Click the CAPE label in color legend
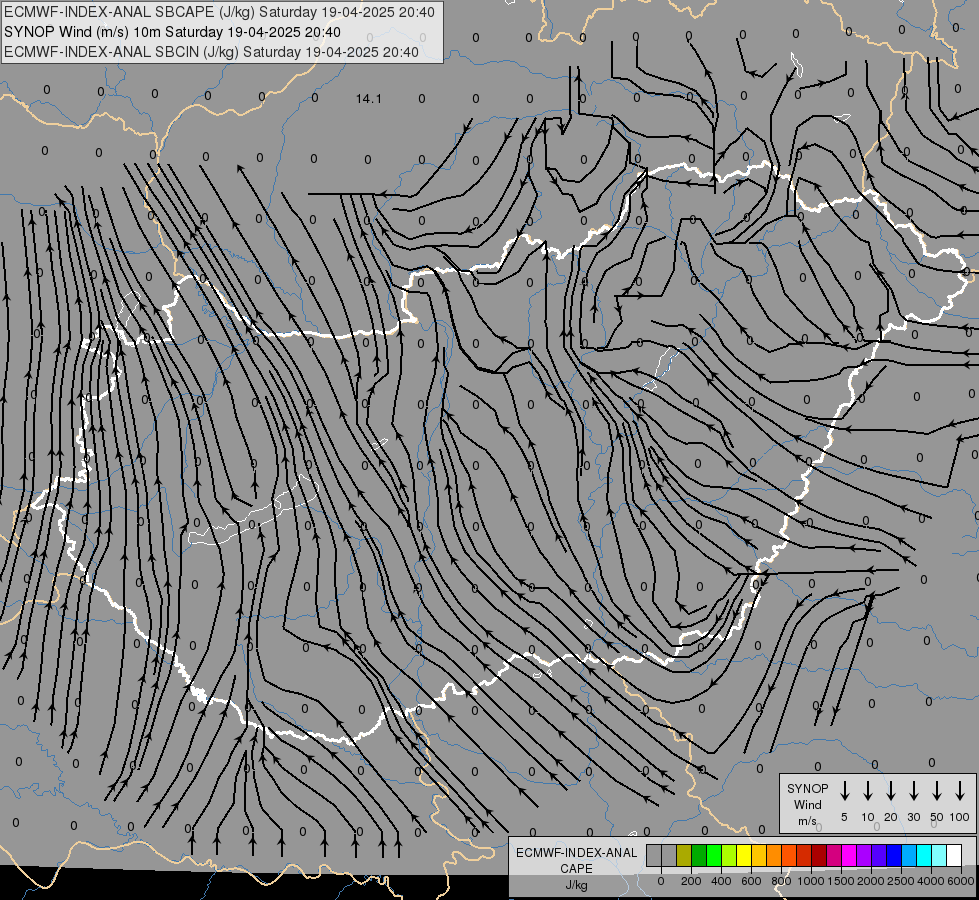The height and width of the screenshot is (900, 979). [x=576, y=869]
